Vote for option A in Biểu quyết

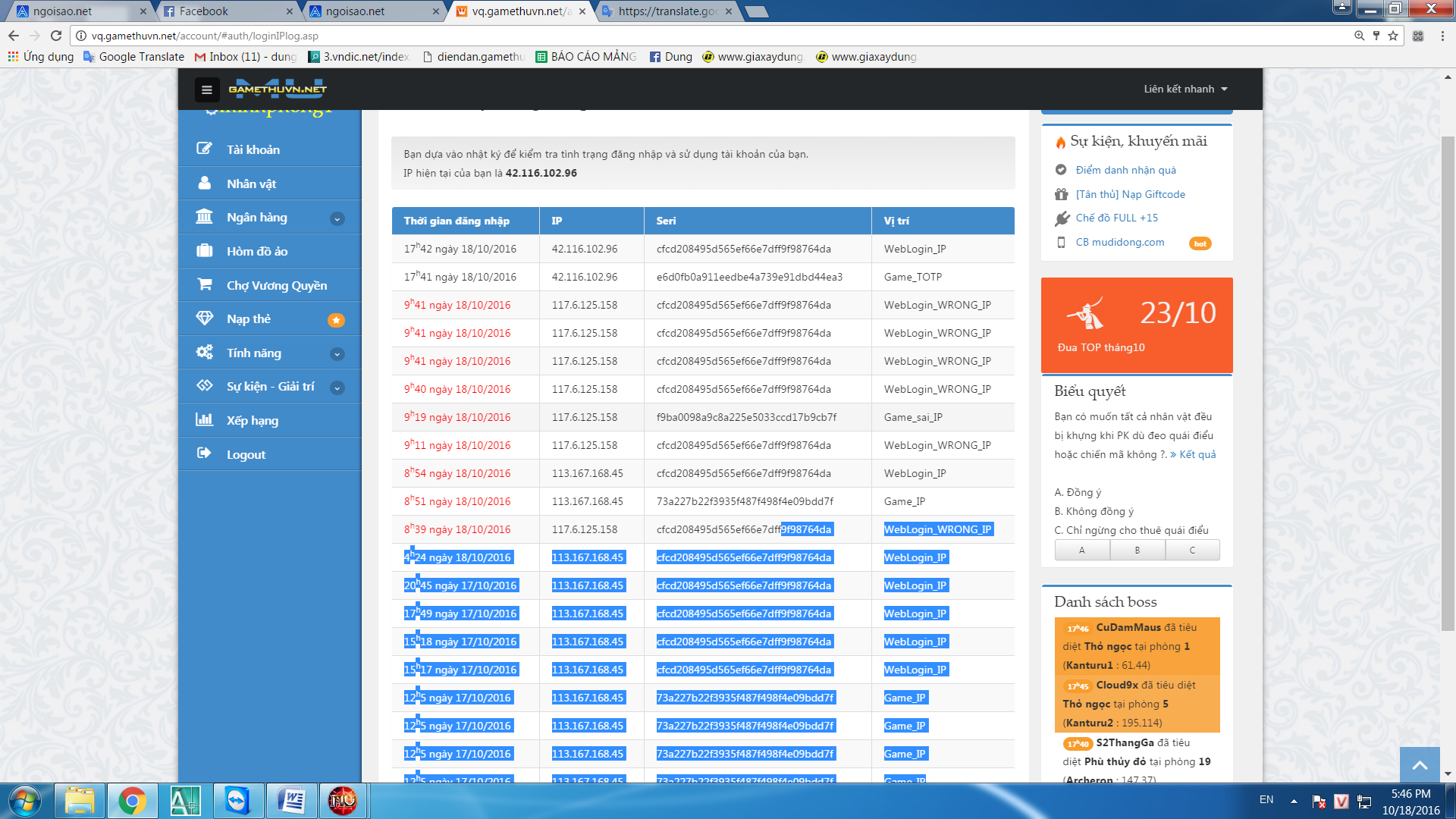1081,550
